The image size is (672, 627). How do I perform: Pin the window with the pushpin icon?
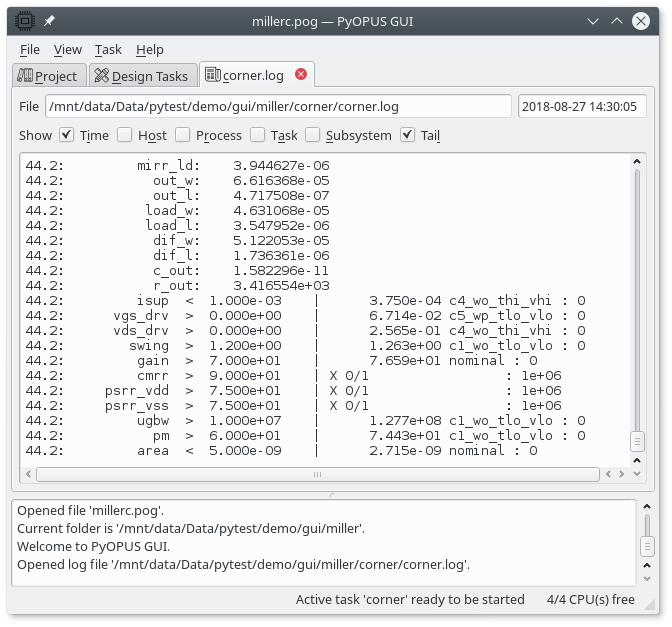click(50, 20)
